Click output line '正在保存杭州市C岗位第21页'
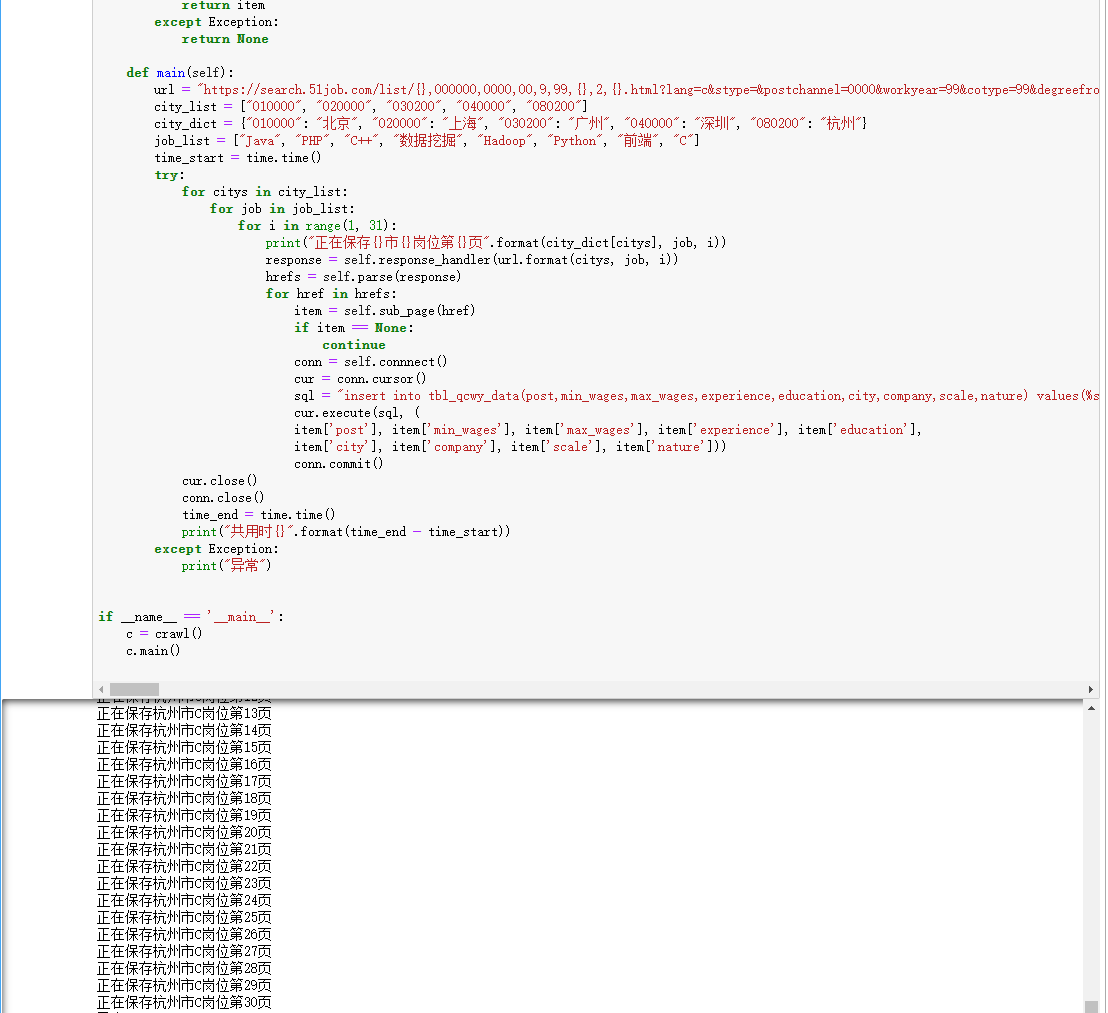 pyautogui.click(x=184, y=849)
